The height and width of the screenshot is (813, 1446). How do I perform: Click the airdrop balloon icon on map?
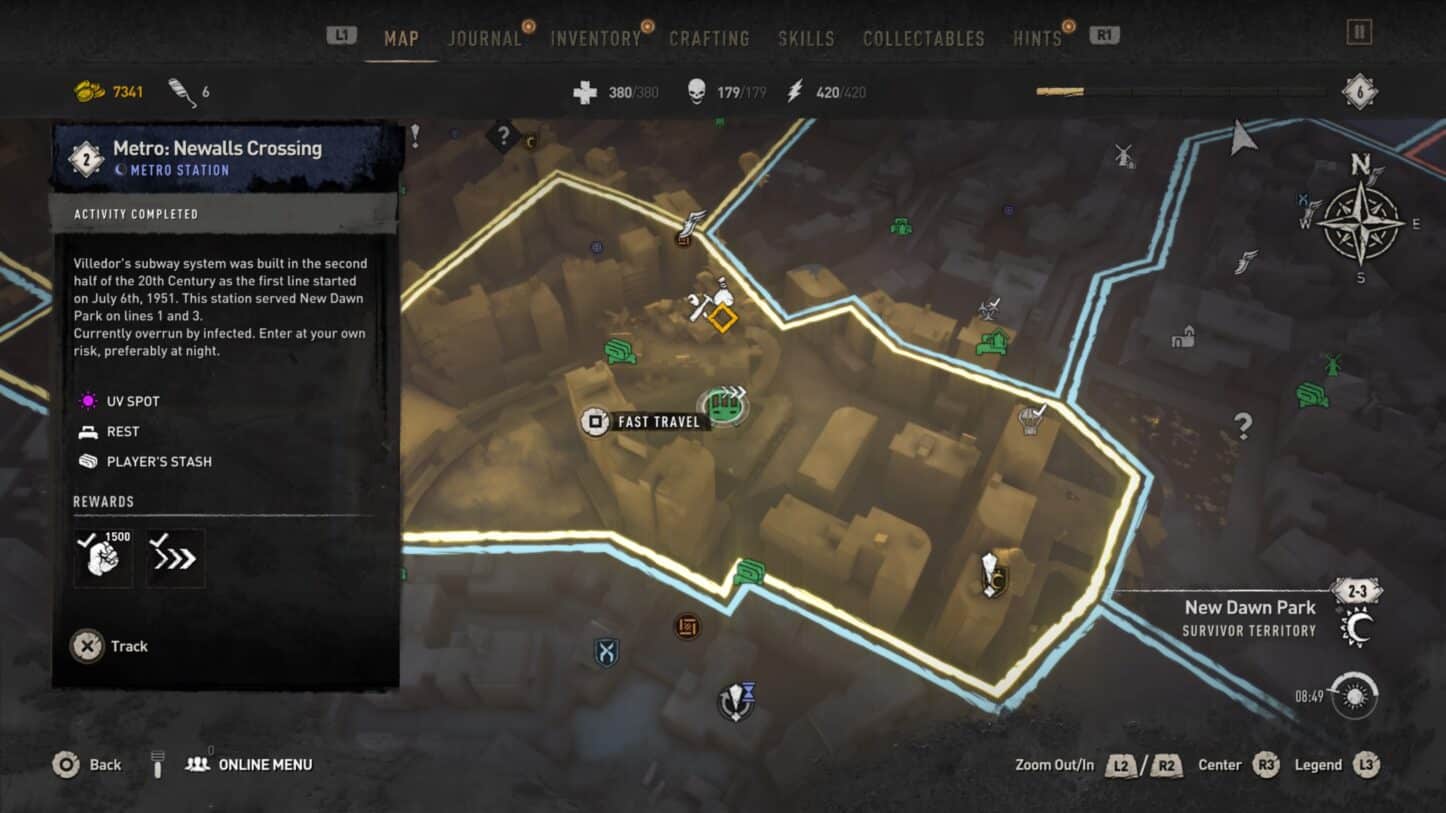pos(1031,419)
